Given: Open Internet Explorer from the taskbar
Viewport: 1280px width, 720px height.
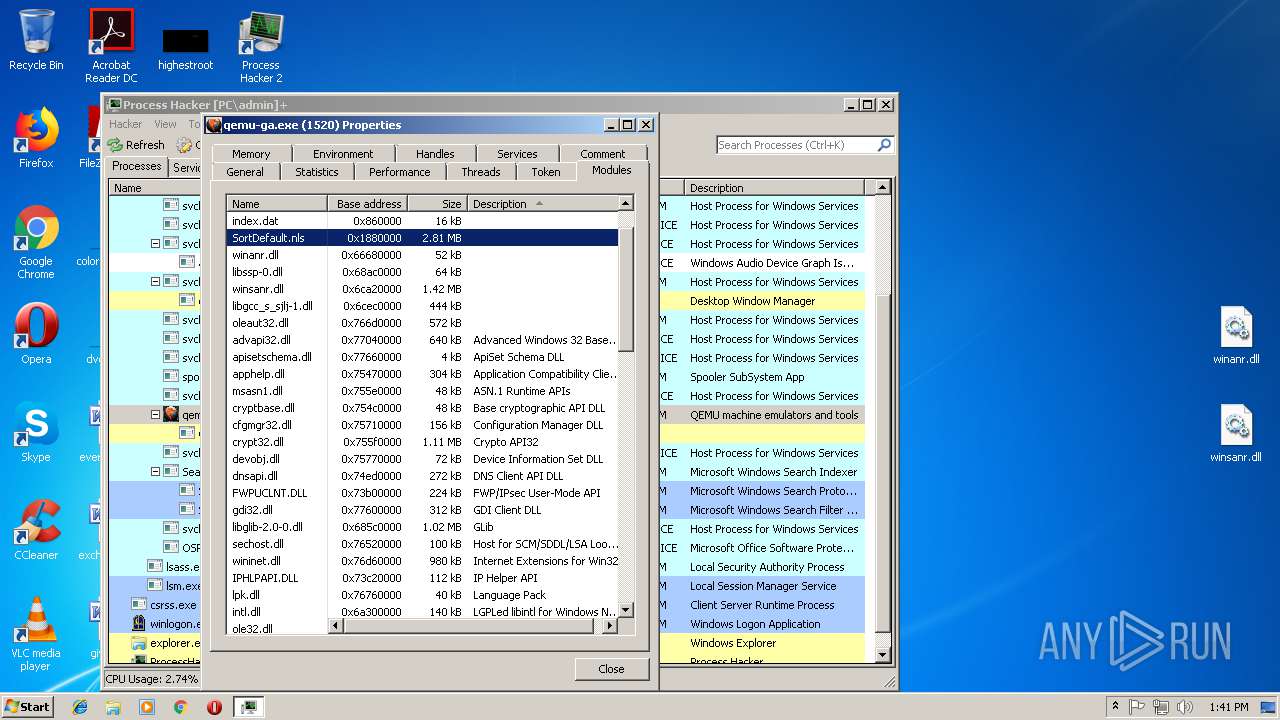Looking at the screenshot, I should coord(80,707).
